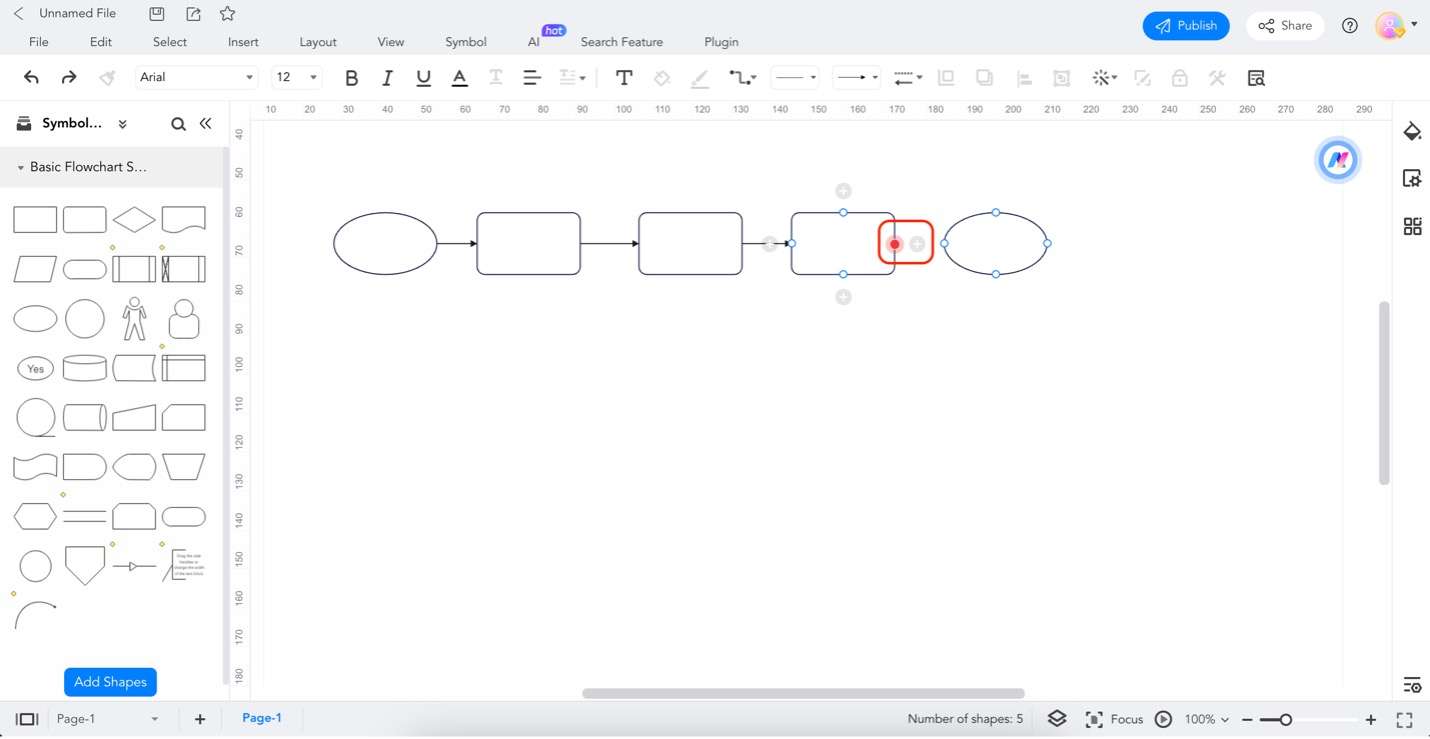Click the export icon in title bar
The width and height of the screenshot is (1430, 739).
193,14
